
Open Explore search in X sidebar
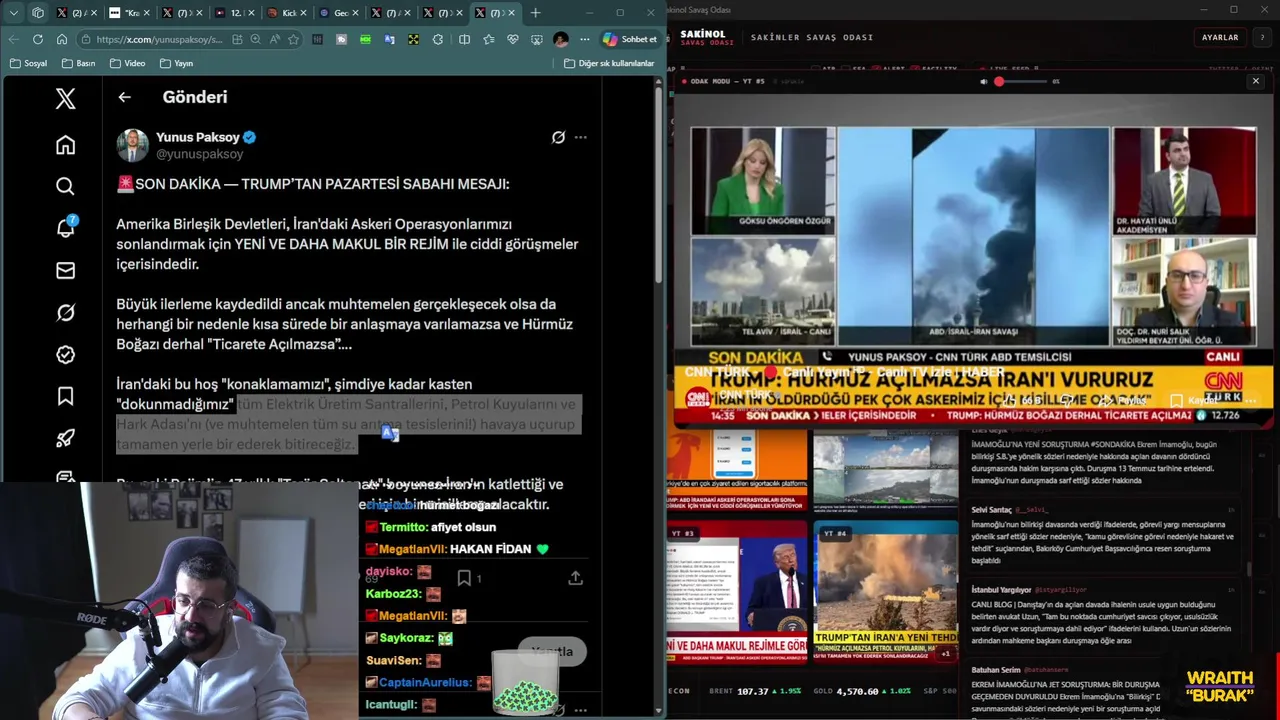pos(65,186)
